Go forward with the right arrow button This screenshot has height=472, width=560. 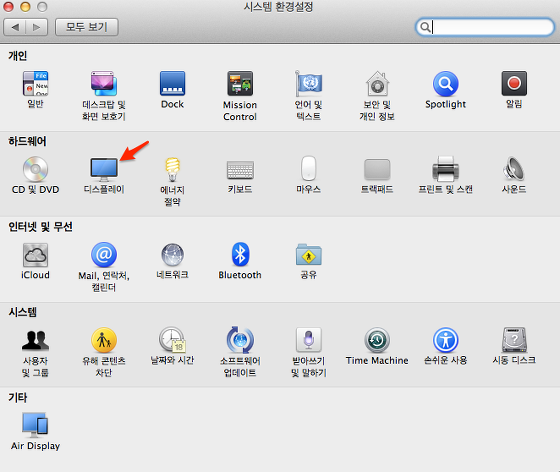(x=36, y=27)
